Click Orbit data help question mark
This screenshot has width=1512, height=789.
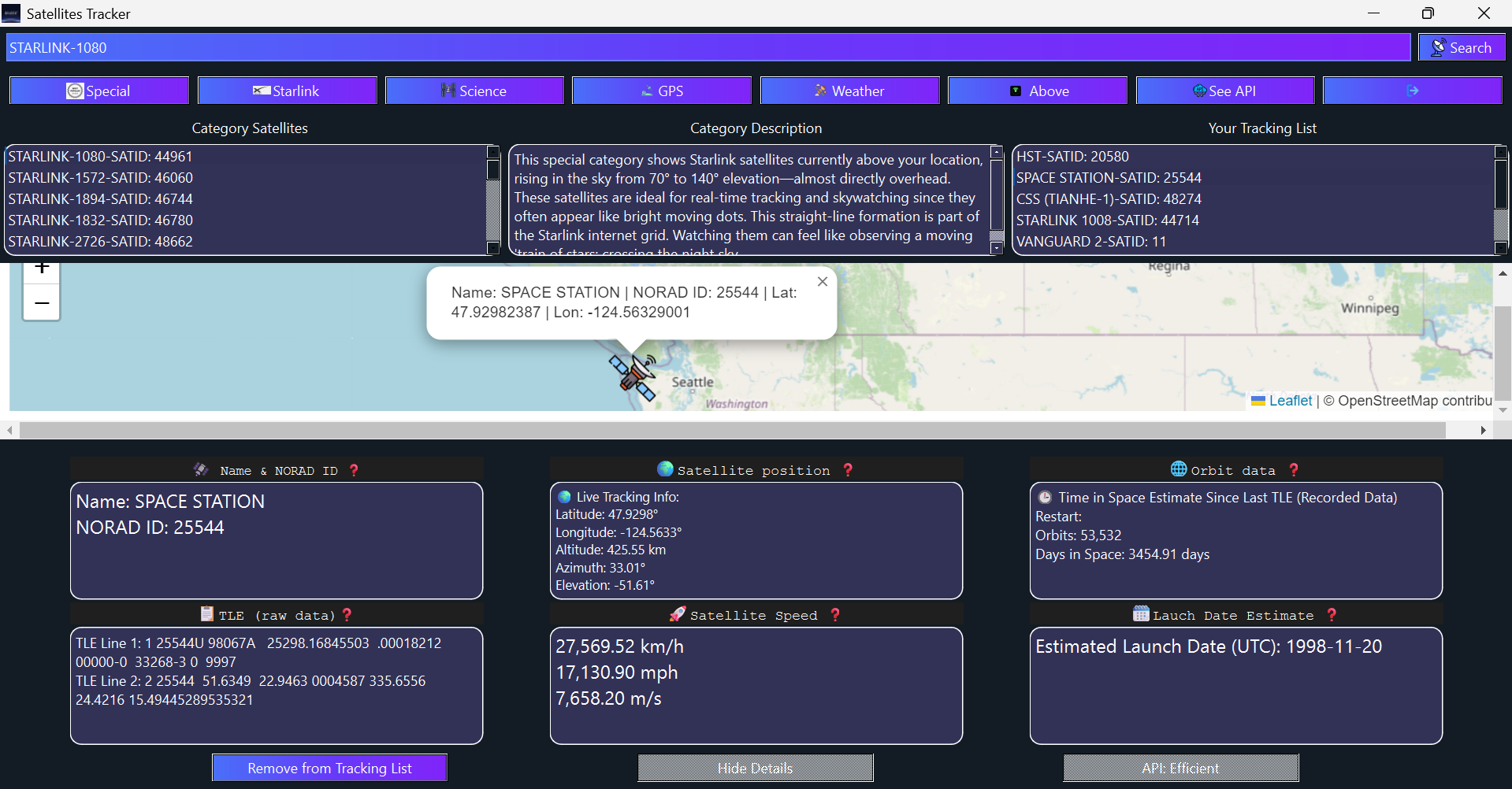[1293, 470]
